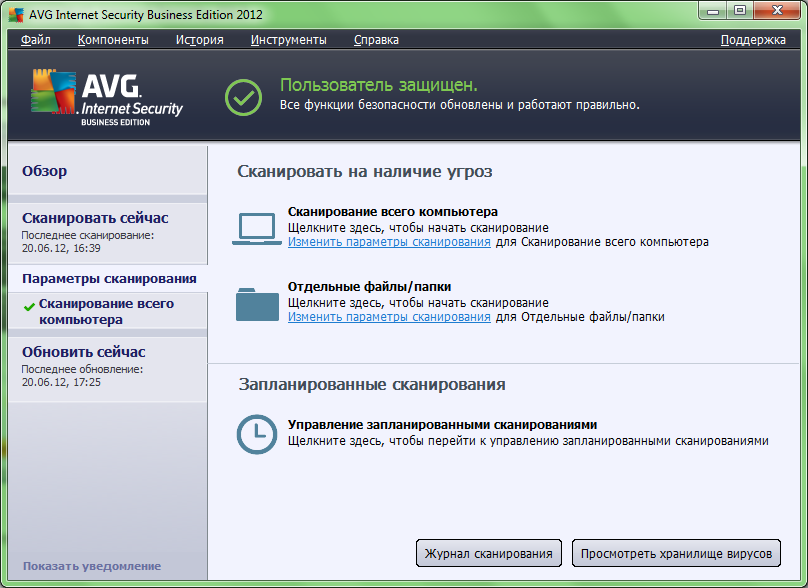
Task: Open the Компоненты menu
Action: (x=113, y=40)
